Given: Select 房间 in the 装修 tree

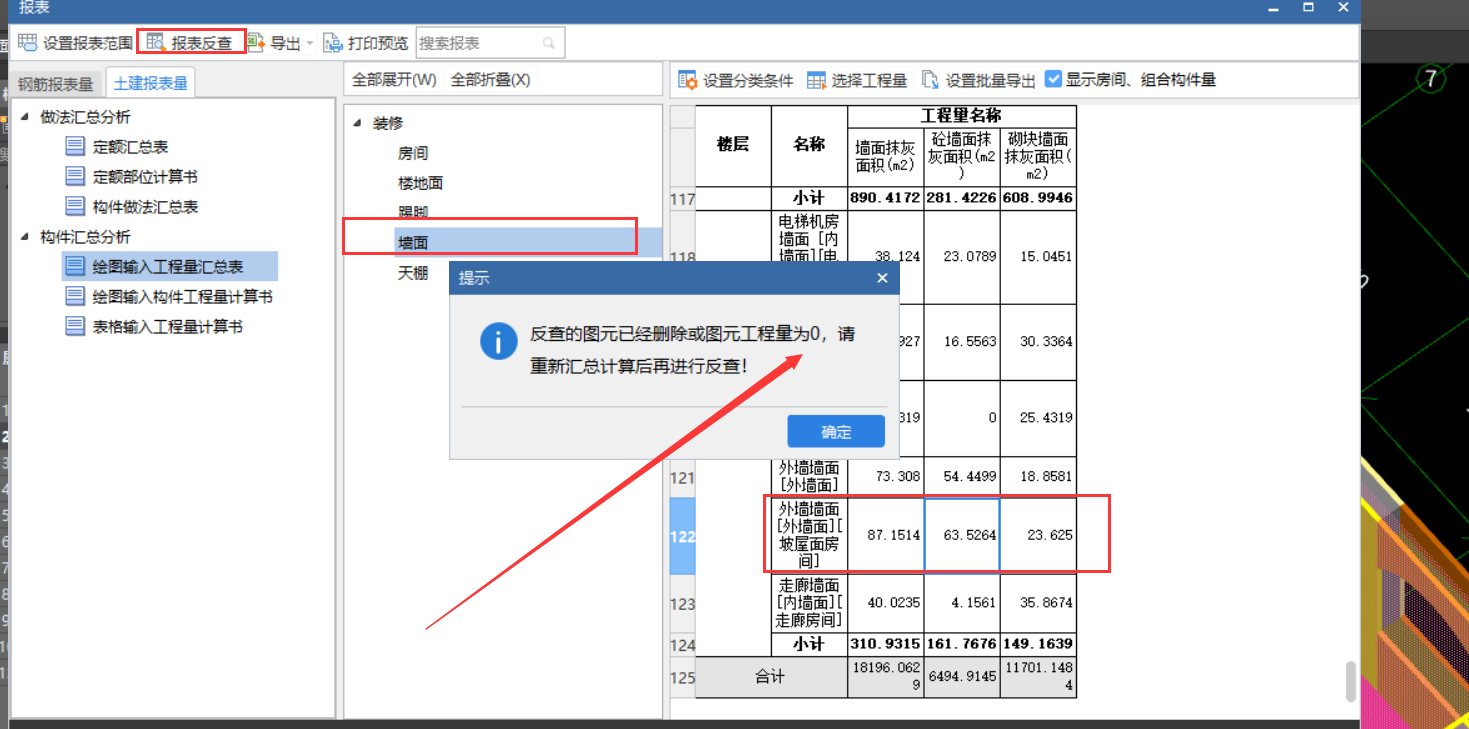Looking at the screenshot, I should [413, 153].
